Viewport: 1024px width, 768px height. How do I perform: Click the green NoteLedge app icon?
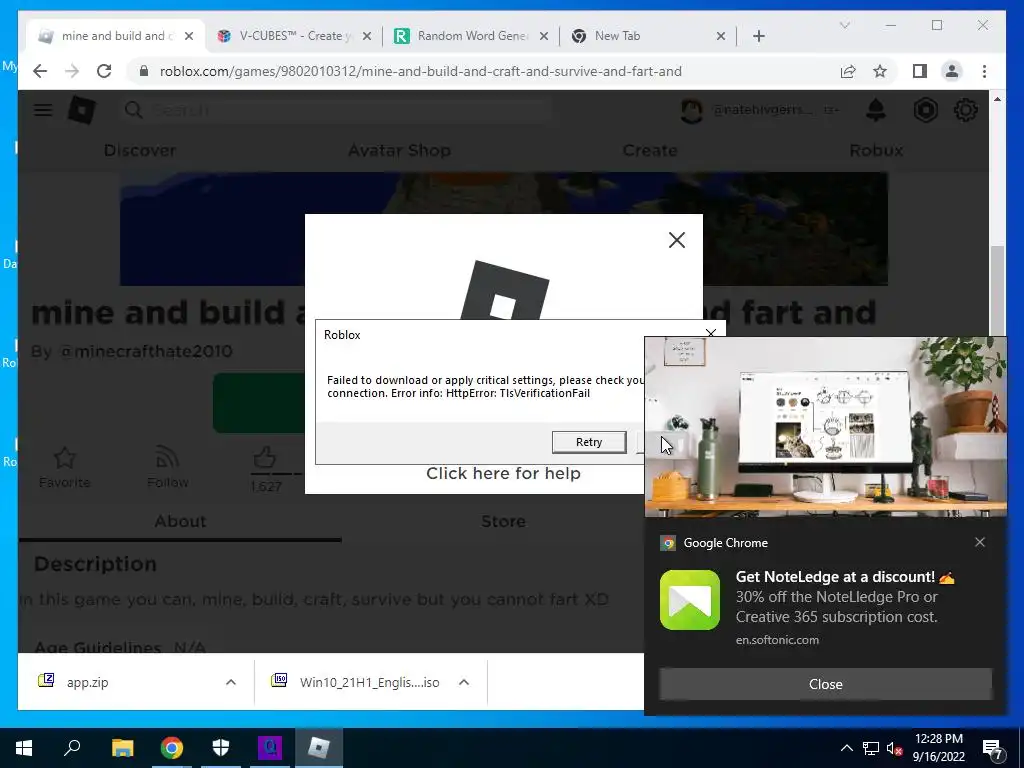[x=690, y=600]
